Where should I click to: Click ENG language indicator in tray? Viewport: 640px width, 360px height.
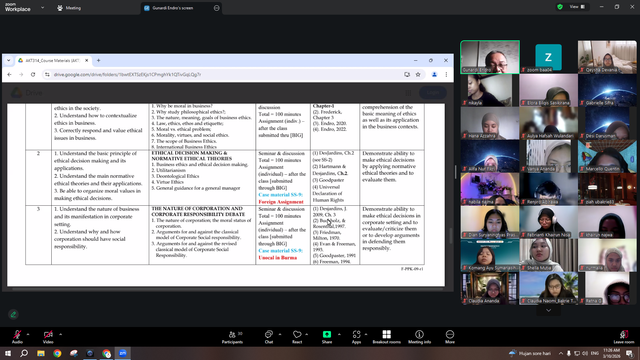tap(595, 353)
